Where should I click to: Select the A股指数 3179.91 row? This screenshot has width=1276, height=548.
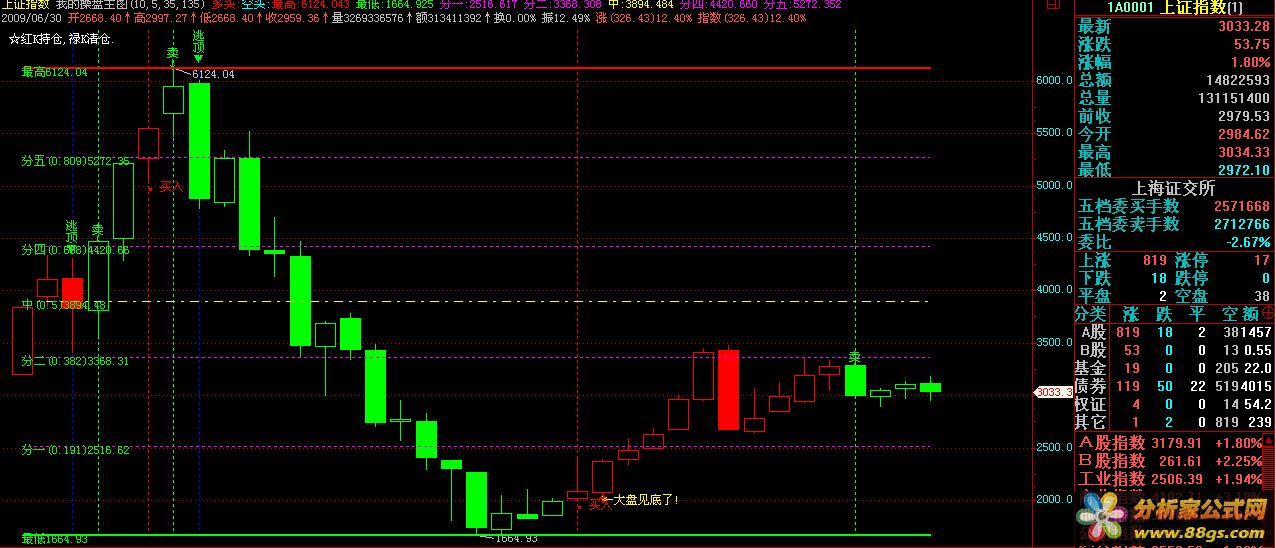coord(1174,443)
